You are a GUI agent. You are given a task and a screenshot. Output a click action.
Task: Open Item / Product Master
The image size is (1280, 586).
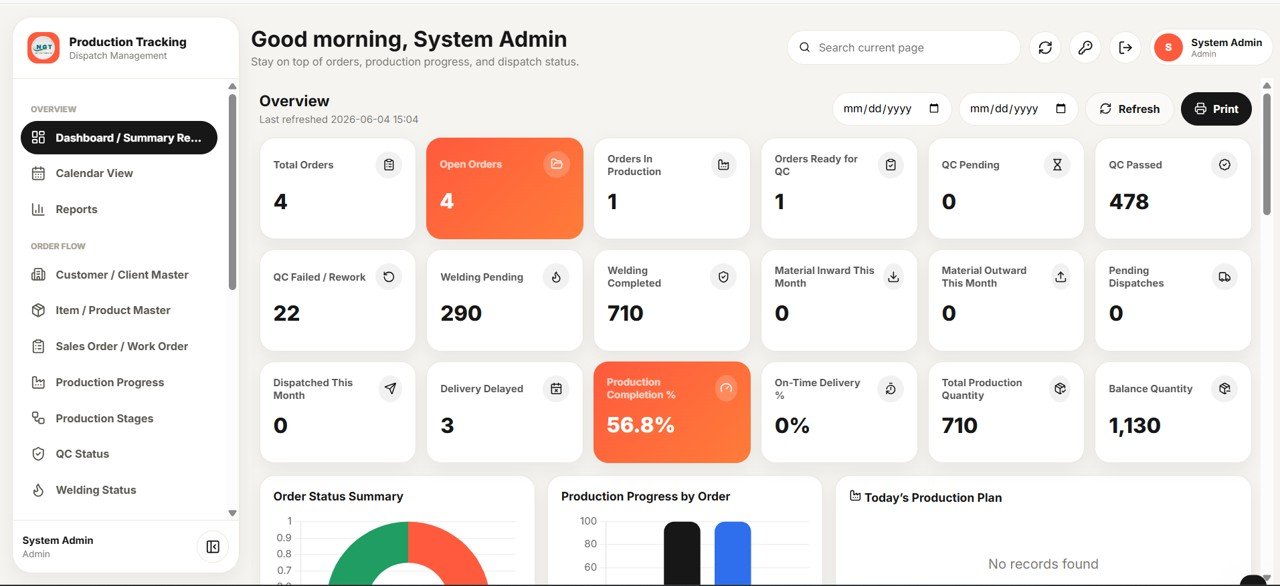point(119,310)
